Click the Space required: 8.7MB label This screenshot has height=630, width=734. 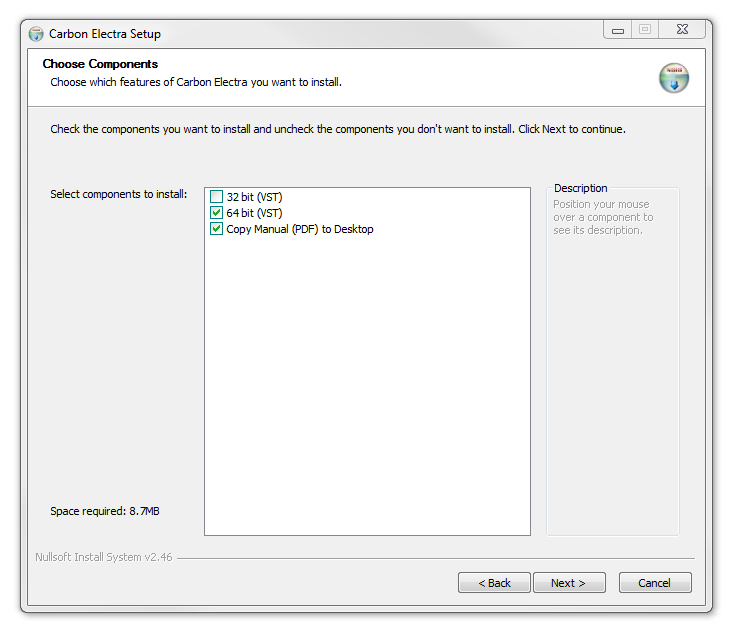105,511
